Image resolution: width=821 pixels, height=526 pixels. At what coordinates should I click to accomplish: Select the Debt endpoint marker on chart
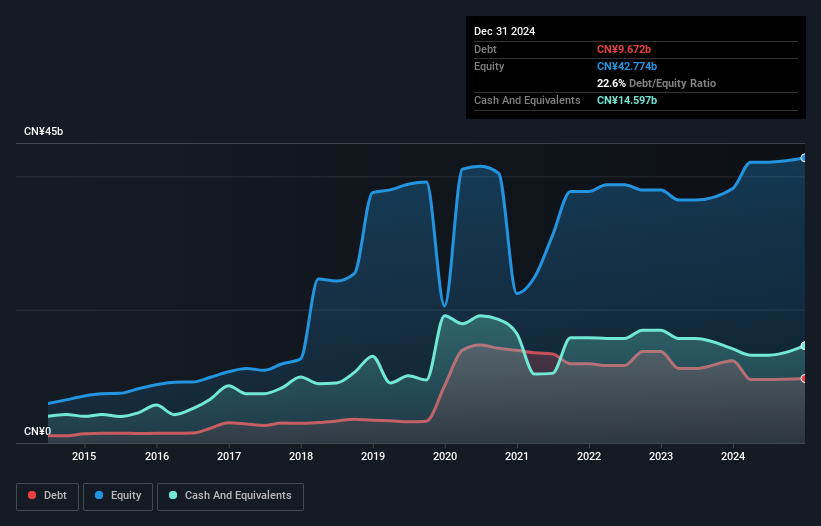click(804, 378)
